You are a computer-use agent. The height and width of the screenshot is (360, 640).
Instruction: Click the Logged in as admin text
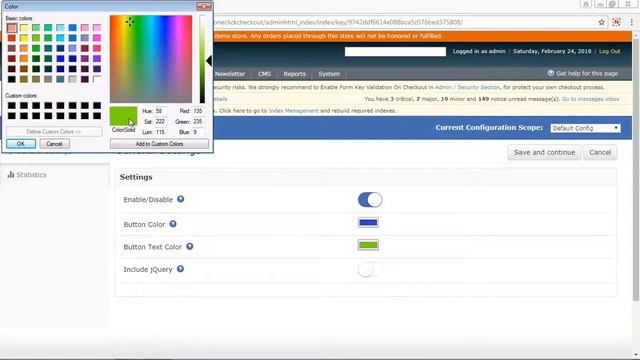479,51
